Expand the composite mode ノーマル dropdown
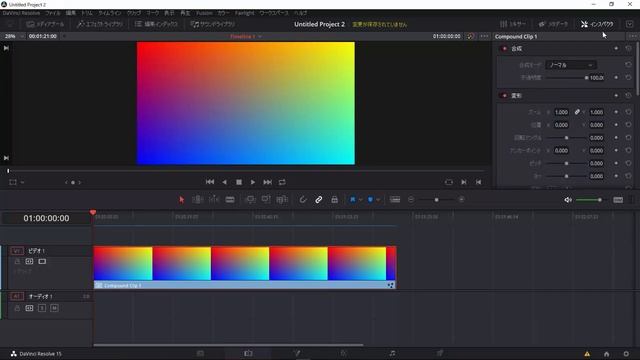 tap(571, 65)
